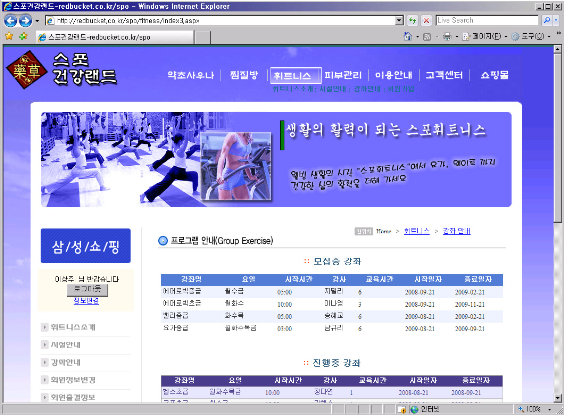Screen dimensions: 564x415
Task: Open the 이용안내 navigation menu
Action: [x=394, y=75]
